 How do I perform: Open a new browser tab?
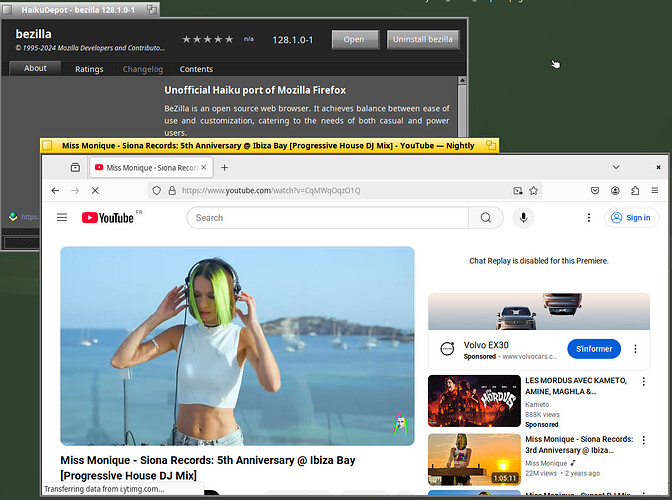[224, 168]
